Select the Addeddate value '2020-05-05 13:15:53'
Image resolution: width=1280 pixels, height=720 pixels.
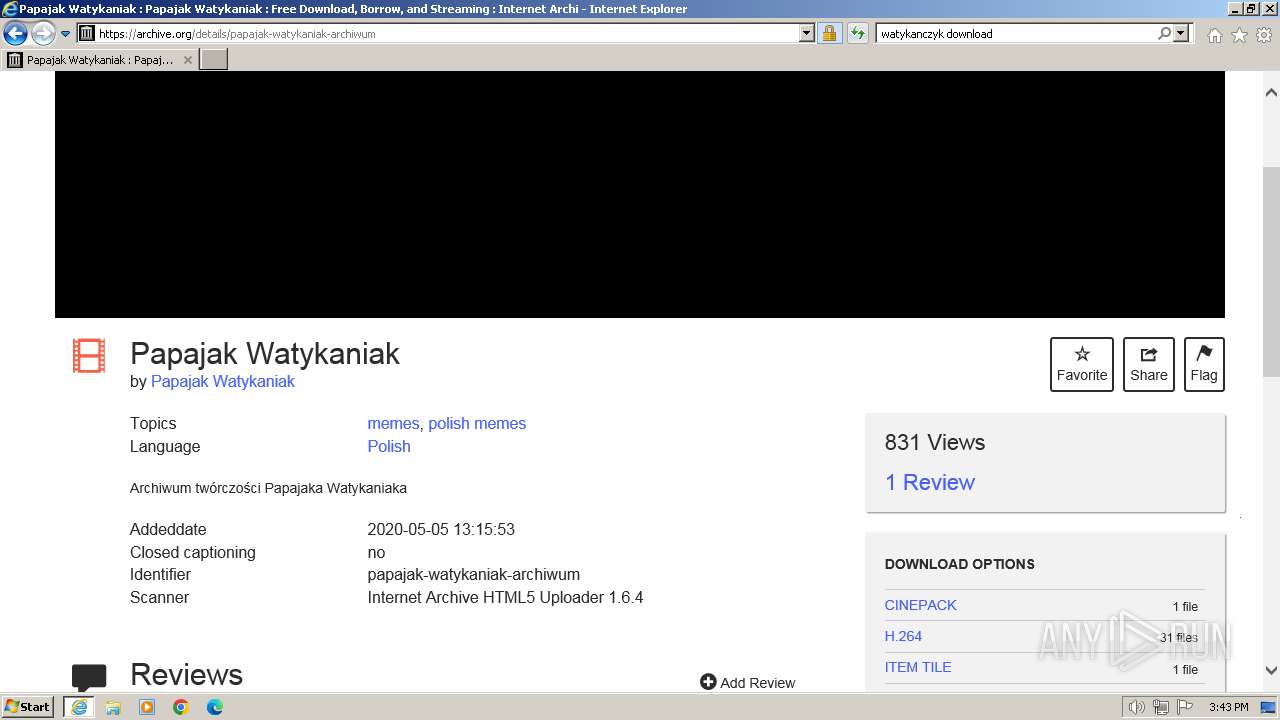coord(441,529)
